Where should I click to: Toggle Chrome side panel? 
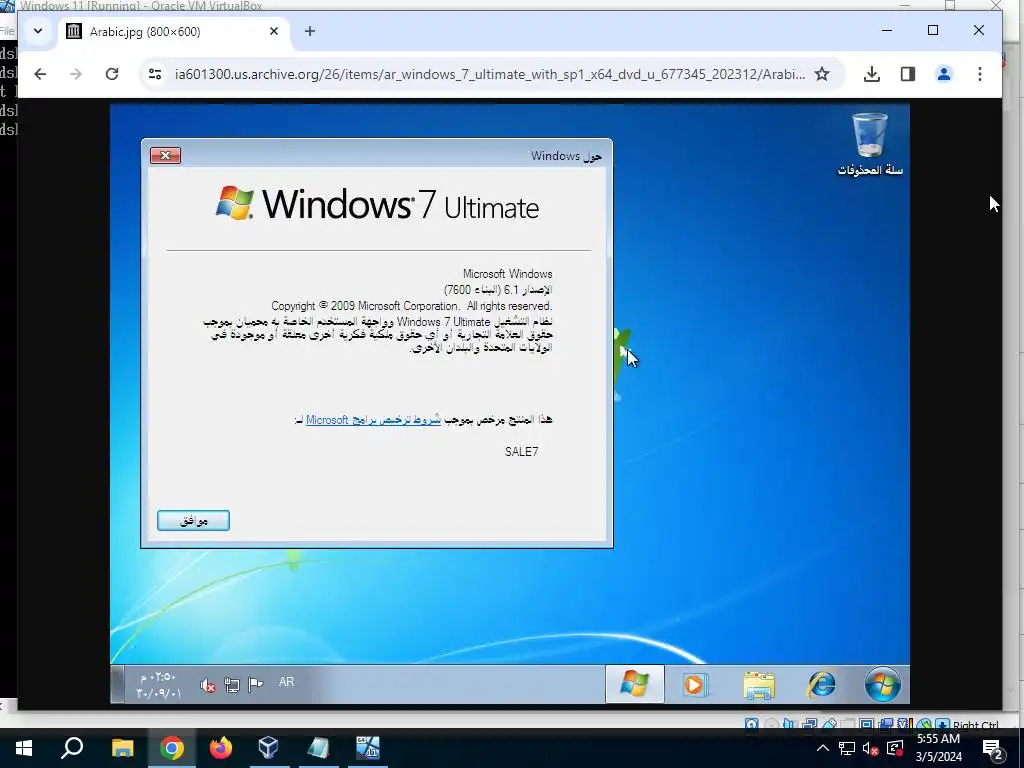coord(908,74)
